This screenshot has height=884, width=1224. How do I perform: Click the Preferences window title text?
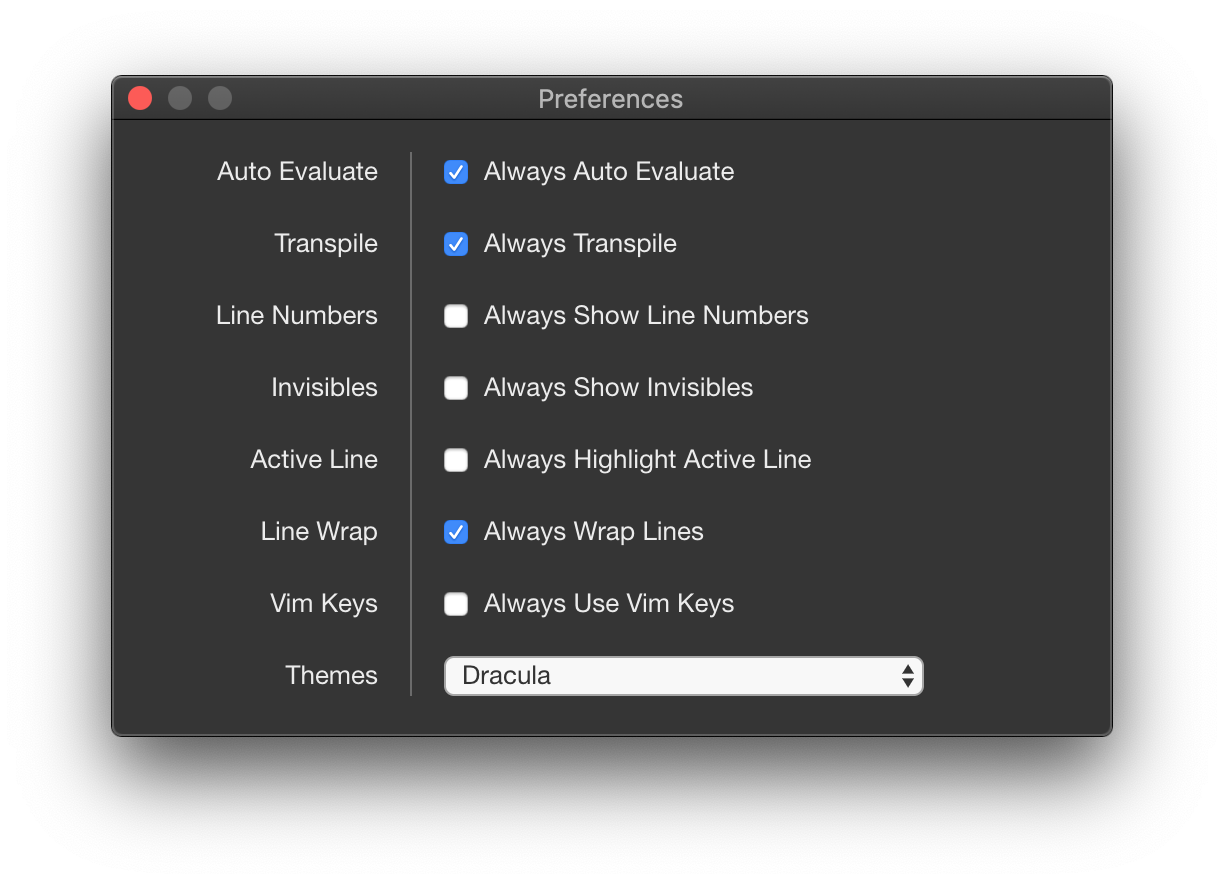click(610, 99)
